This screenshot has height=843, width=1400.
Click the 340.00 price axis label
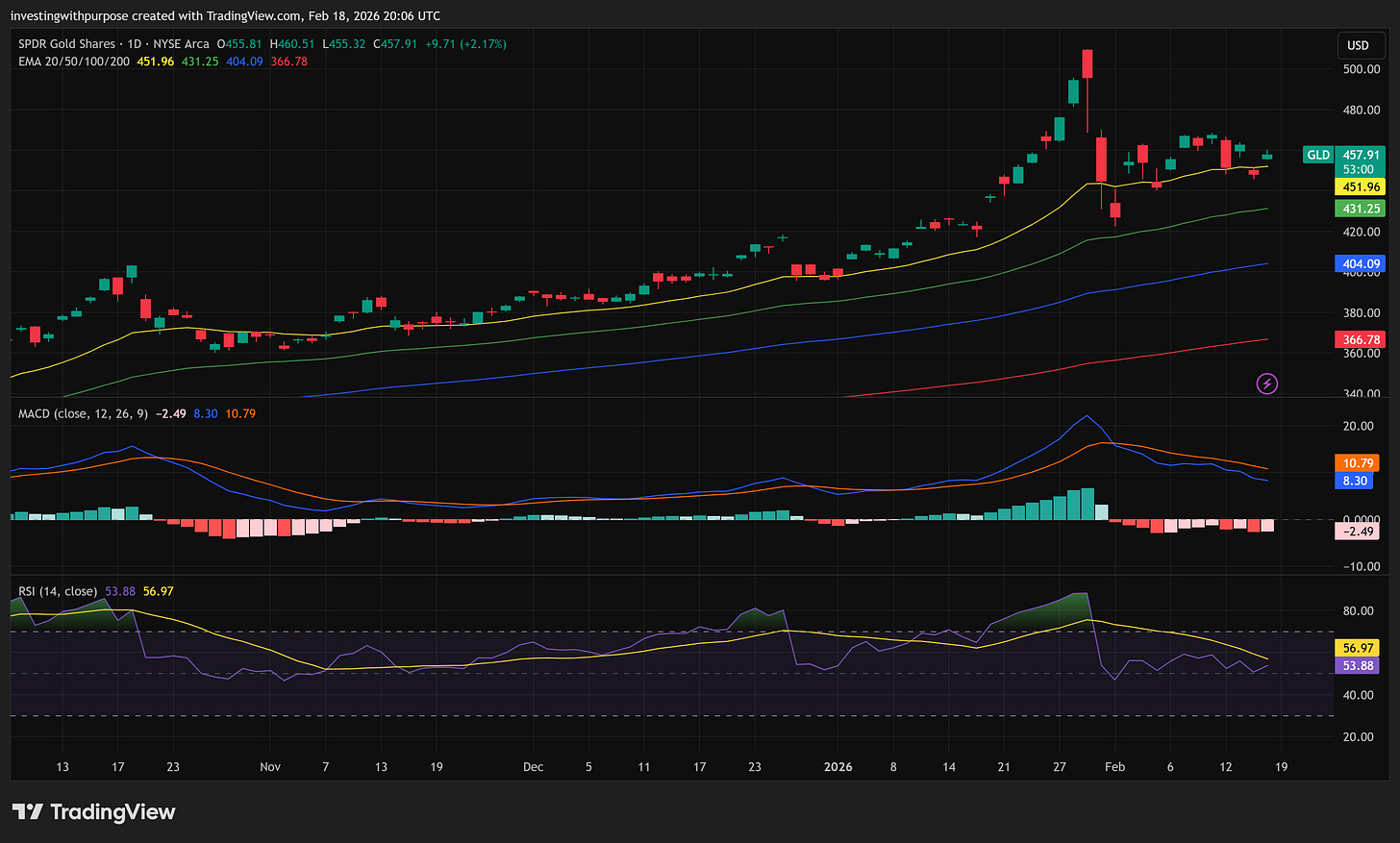[x=1361, y=392]
